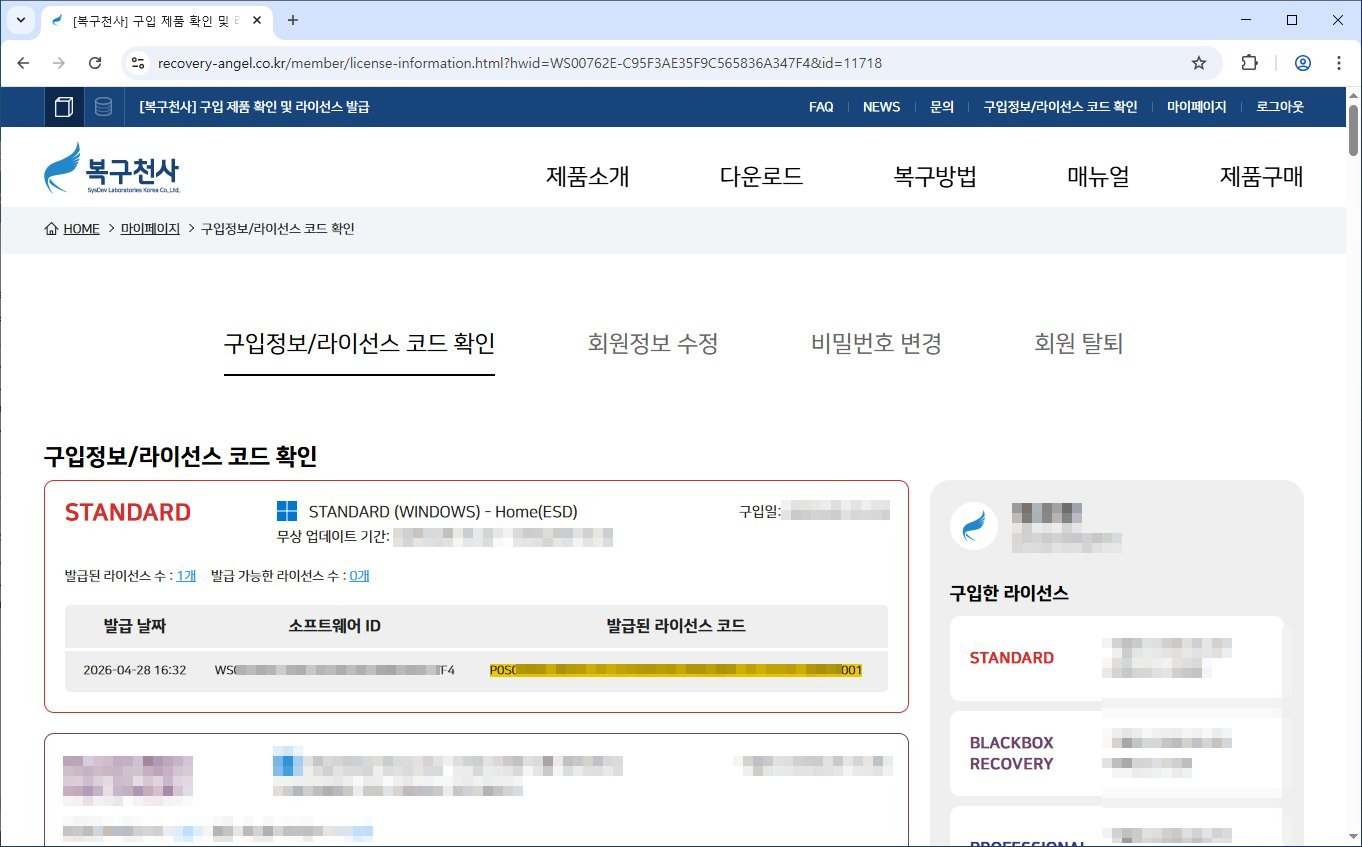Go to 마이페이지 in top bar
The image size is (1362, 847).
[x=1196, y=107]
